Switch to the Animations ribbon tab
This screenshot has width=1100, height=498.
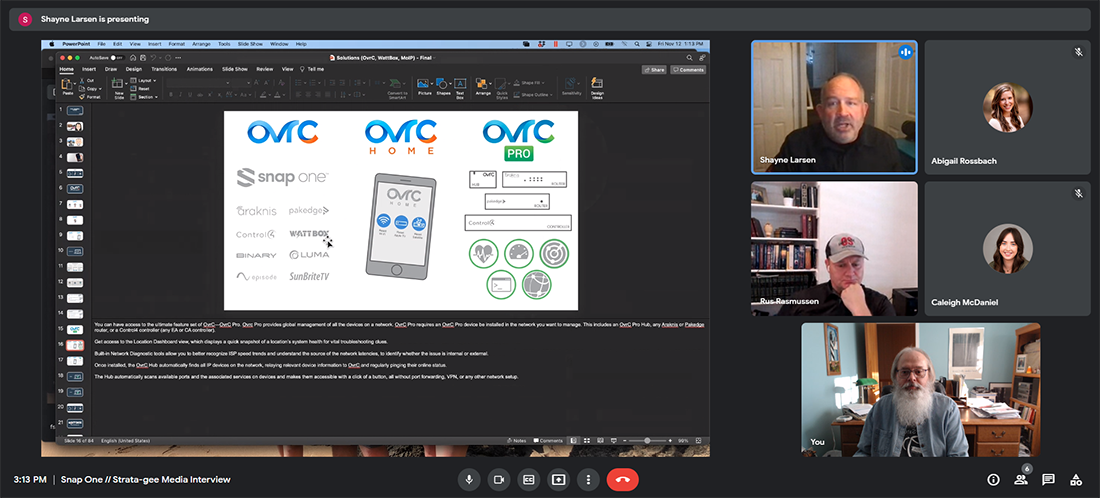tap(199, 69)
